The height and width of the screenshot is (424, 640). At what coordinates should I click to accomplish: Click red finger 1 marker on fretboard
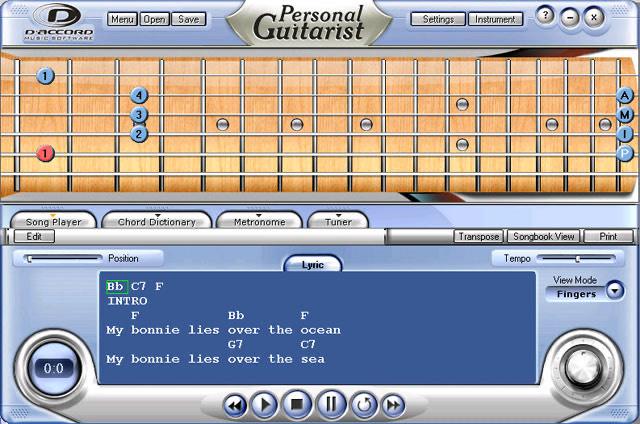point(45,154)
